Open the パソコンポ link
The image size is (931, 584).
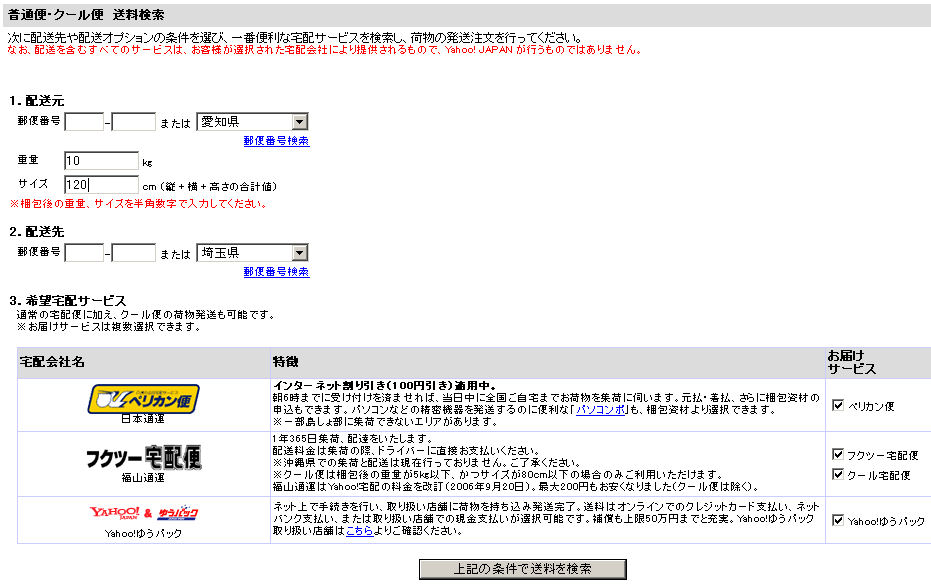pyautogui.click(x=600, y=410)
